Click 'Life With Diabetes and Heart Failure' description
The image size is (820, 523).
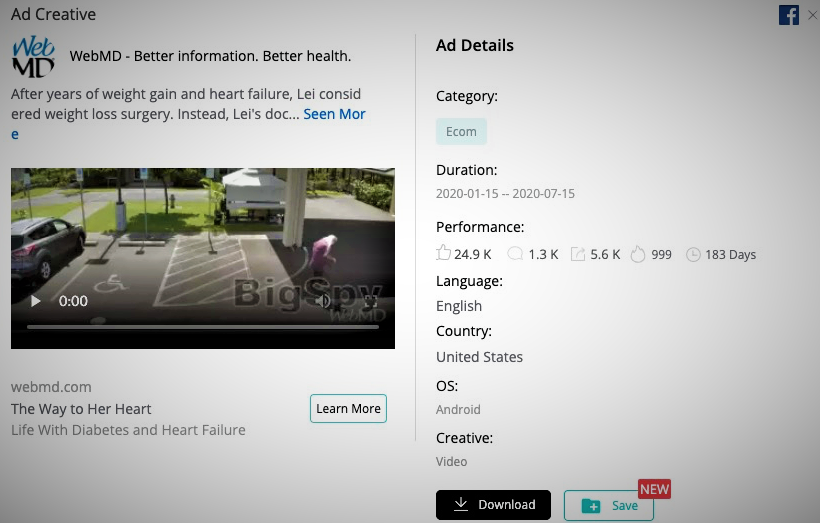128,430
